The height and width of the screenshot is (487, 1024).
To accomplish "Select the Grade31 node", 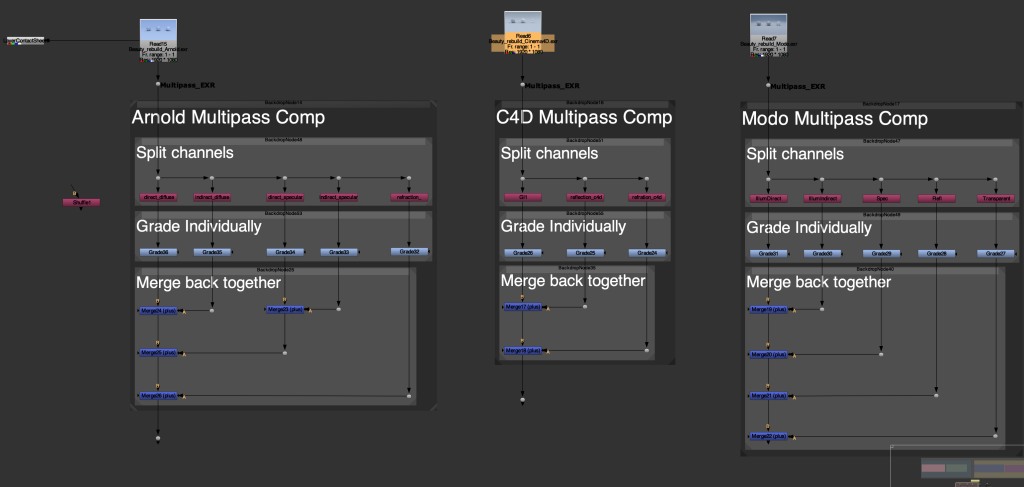I will pyautogui.click(x=768, y=253).
